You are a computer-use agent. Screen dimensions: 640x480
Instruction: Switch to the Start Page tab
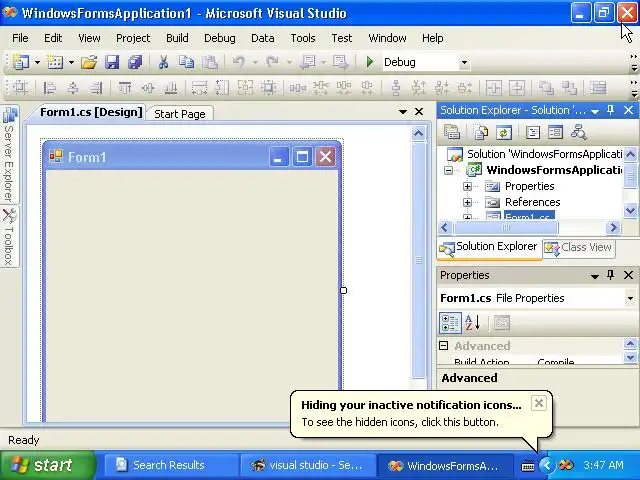pos(180,114)
